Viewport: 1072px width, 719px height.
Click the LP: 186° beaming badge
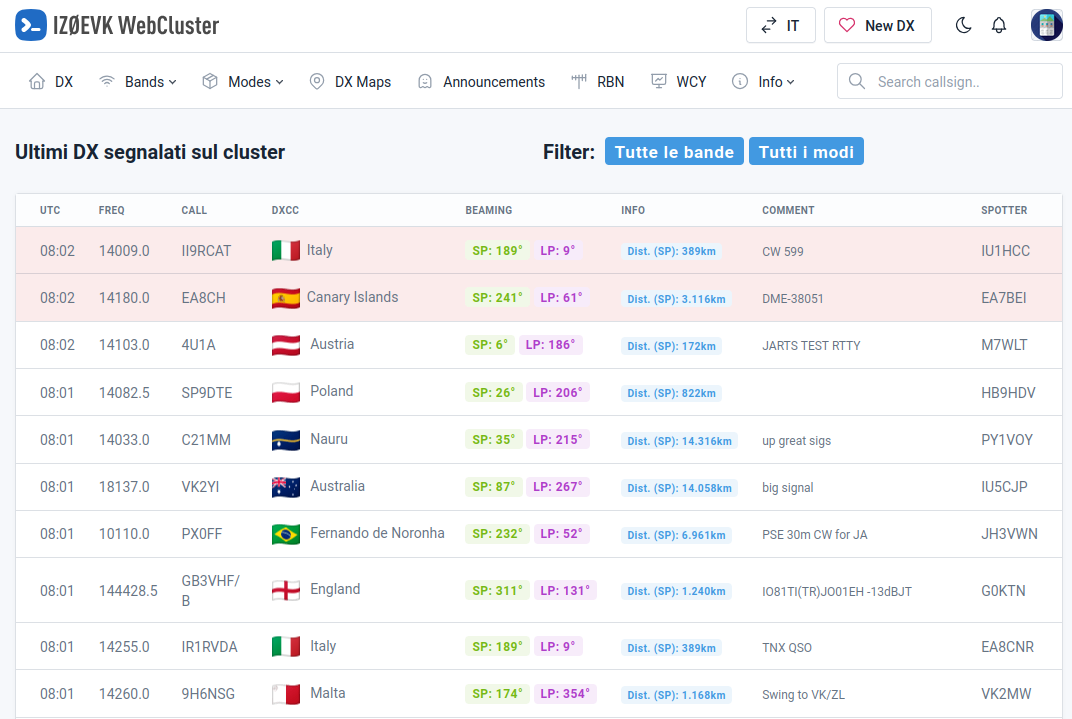pyautogui.click(x=550, y=345)
